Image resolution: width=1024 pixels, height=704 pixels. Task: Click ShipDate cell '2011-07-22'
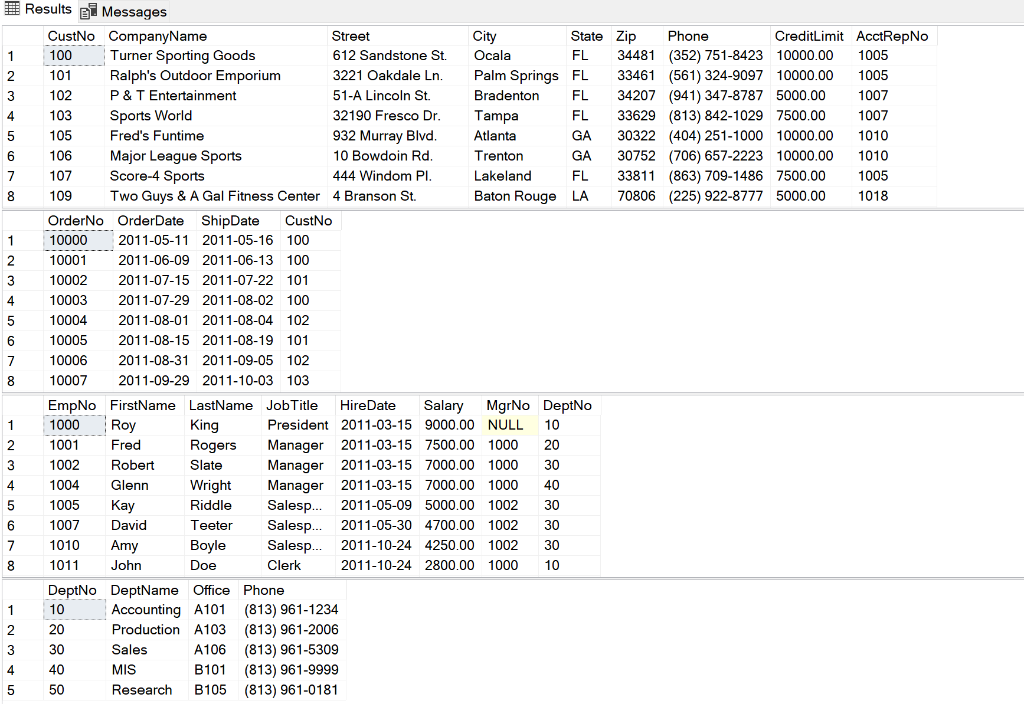coord(238,281)
